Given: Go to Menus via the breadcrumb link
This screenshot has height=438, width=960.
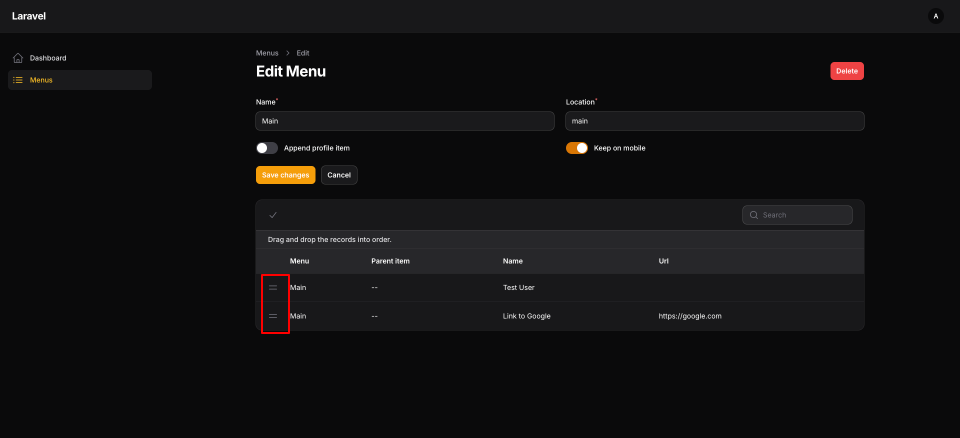Looking at the screenshot, I should [267, 52].
